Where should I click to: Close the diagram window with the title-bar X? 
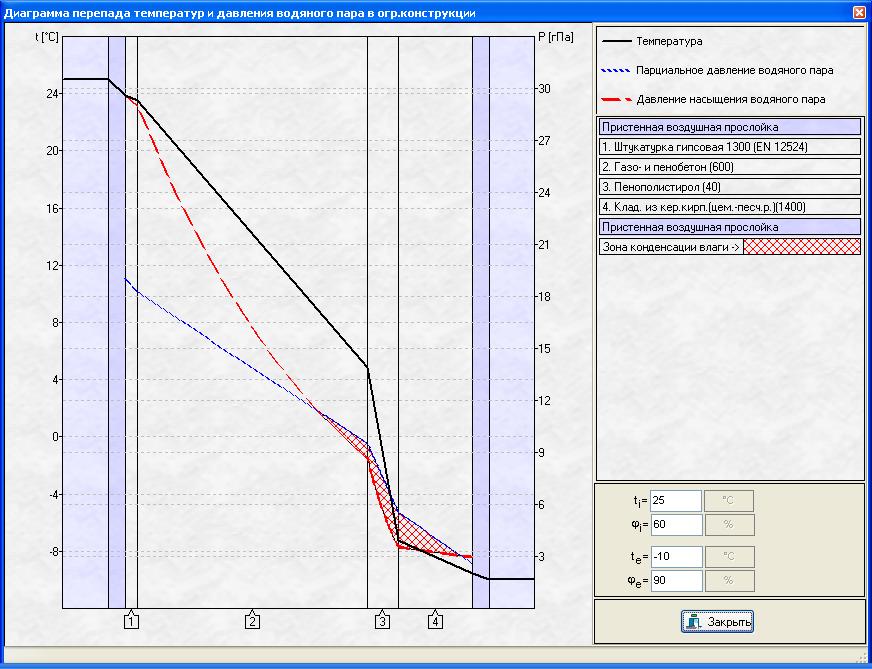859,13
